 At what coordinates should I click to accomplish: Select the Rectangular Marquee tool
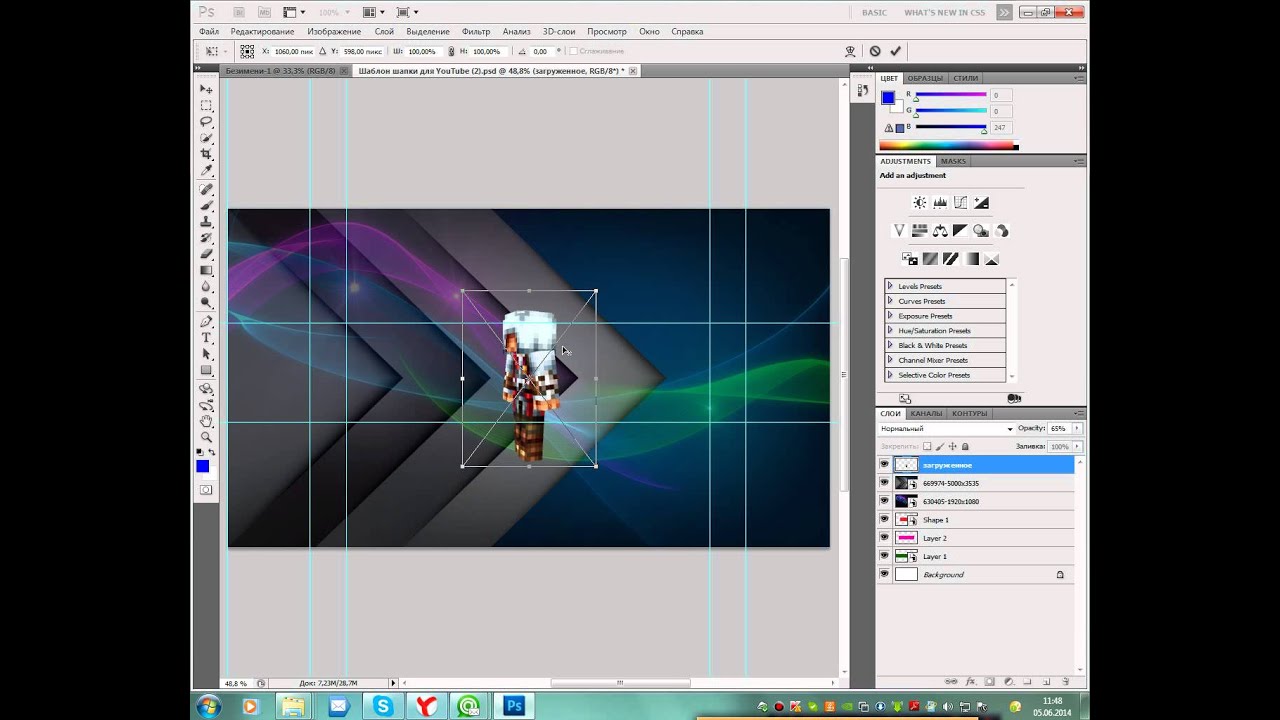click(206, 106)
